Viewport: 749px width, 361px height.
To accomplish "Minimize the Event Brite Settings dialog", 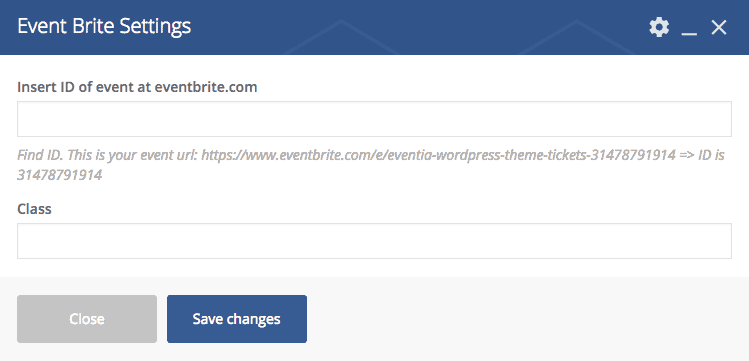I will [x=689, y=29].
